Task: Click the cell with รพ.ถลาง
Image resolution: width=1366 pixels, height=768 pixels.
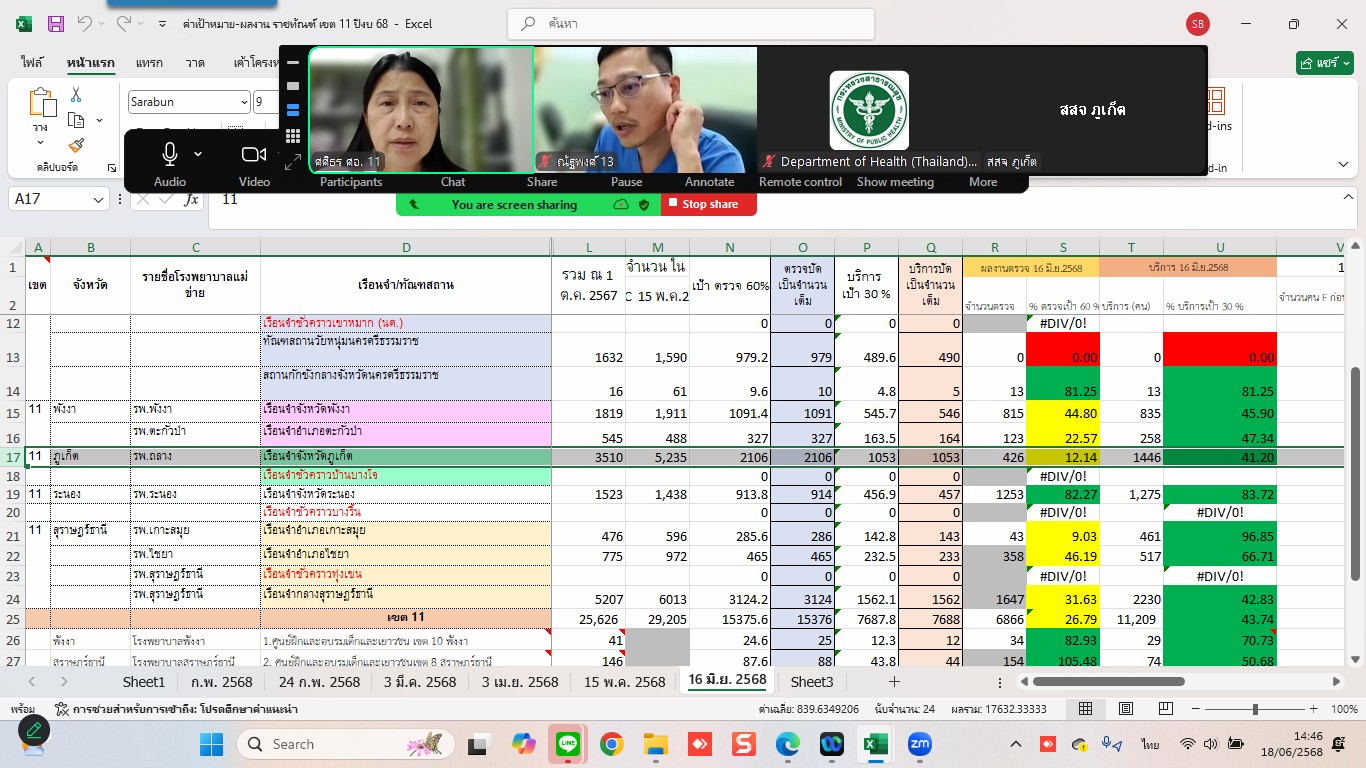Action: pos(195,456)
